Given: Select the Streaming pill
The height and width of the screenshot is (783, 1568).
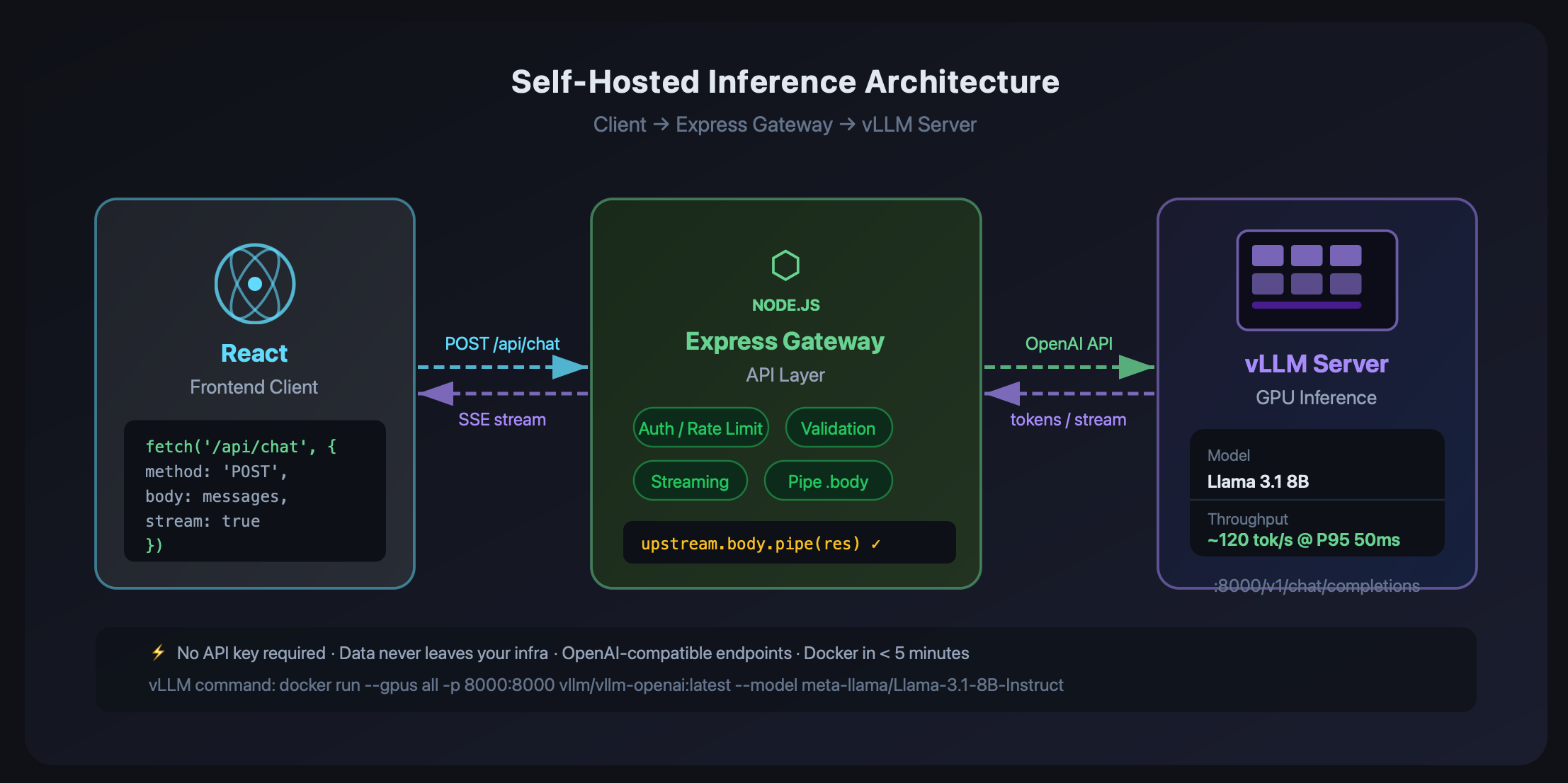Looking at the screenshot, I should 691,481.
